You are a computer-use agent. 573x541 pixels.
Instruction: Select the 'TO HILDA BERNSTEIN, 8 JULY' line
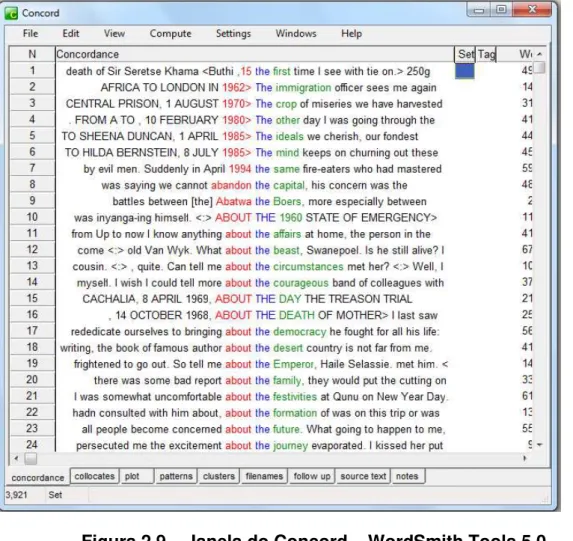[x=255, y=152]
